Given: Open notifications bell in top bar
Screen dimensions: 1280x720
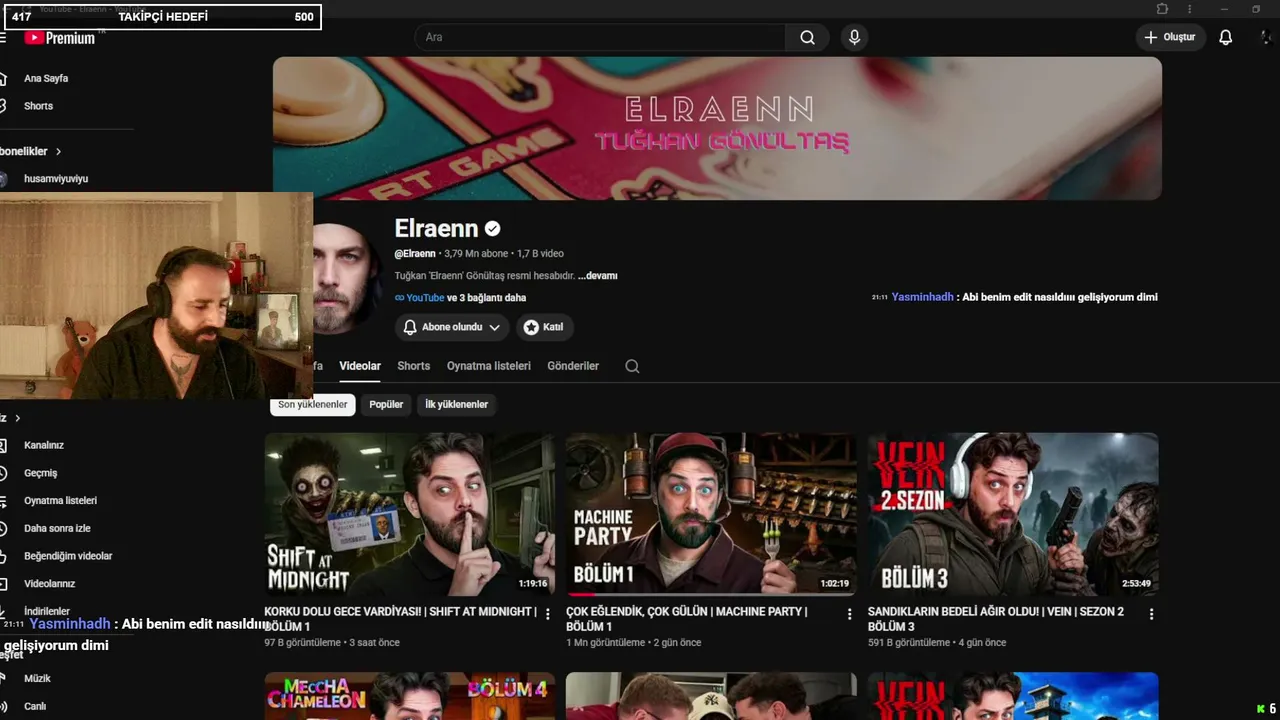Looking at the screenshot, I should click(1225, 37).
